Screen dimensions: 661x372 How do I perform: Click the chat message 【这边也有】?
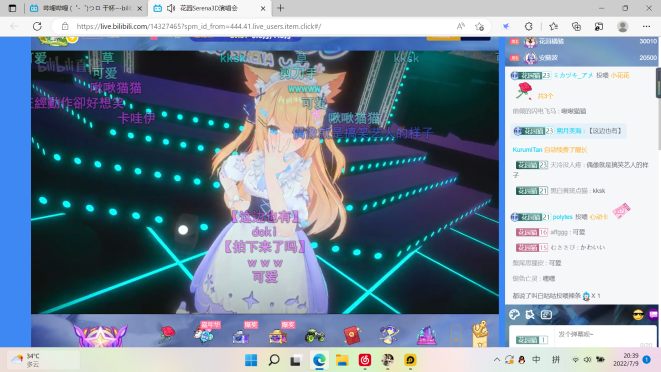(606, 131)
